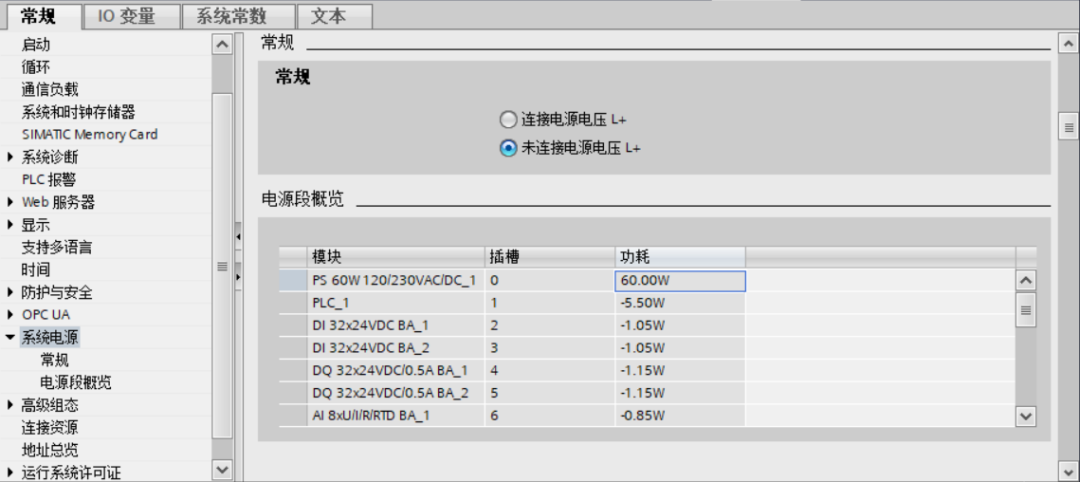The width and height of the screenshot is (1080, 482).
Task: Expand the OPC UA tree node
Action: [x=10, y=315]
